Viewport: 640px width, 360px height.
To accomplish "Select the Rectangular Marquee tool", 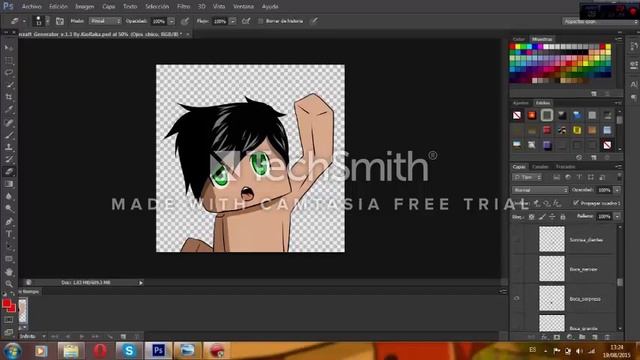I will (9, 60).
